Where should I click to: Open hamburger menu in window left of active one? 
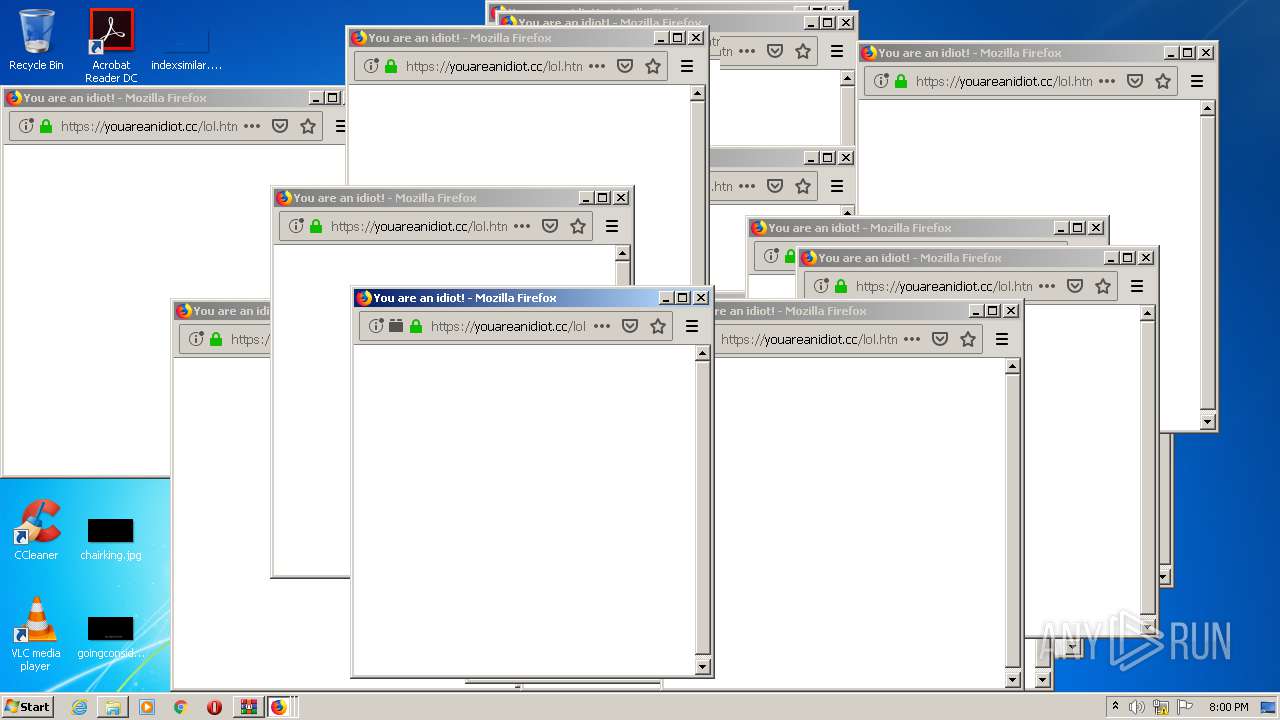pos(612,226)
